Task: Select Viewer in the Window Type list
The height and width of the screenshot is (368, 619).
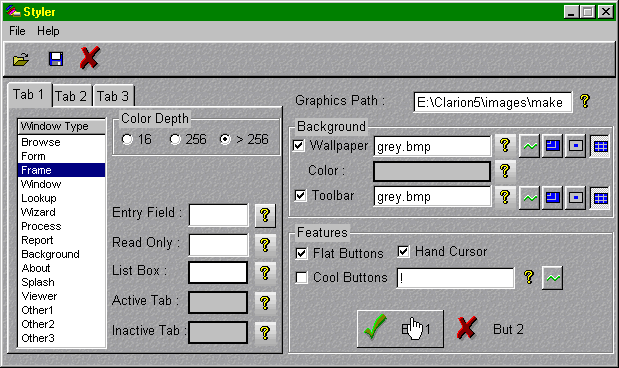Action: click(62, 296)
